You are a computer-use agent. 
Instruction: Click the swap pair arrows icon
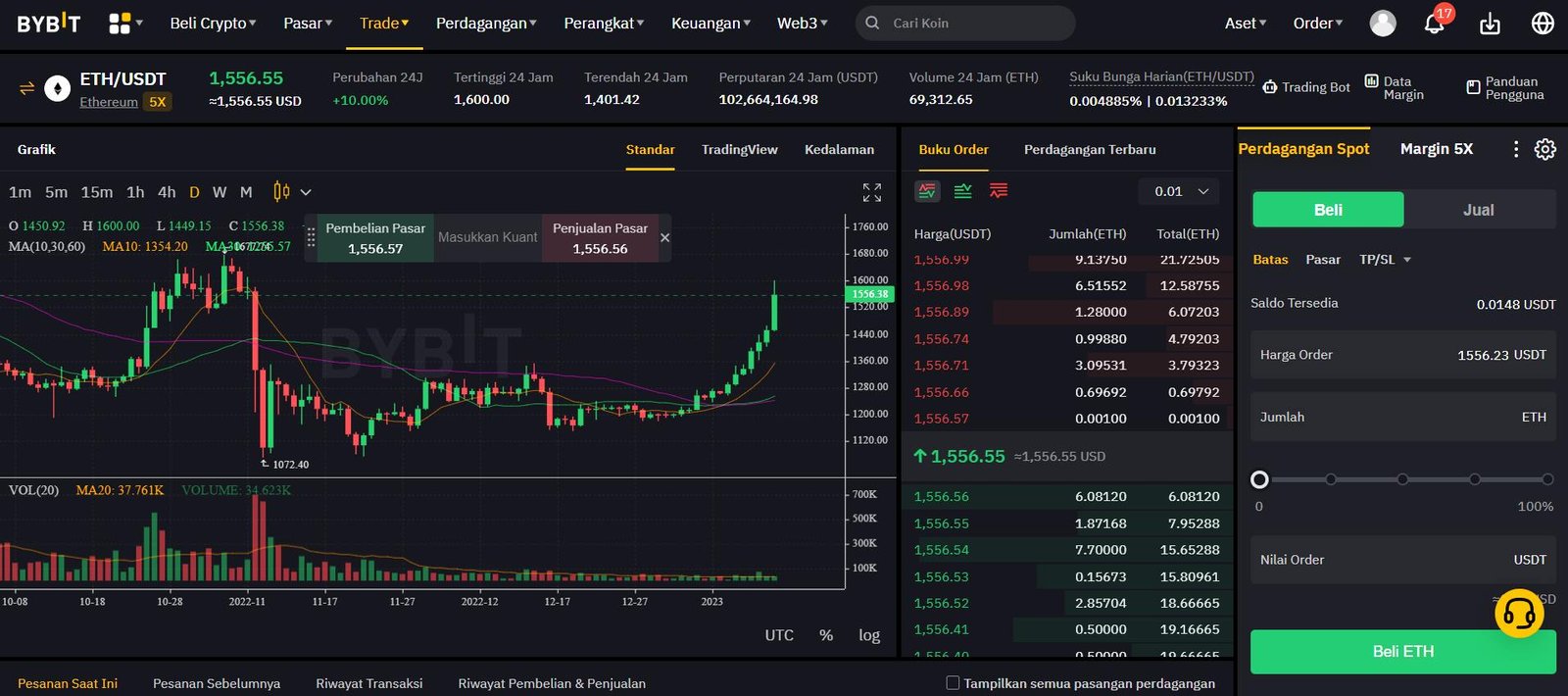click(x=26, y=88)
